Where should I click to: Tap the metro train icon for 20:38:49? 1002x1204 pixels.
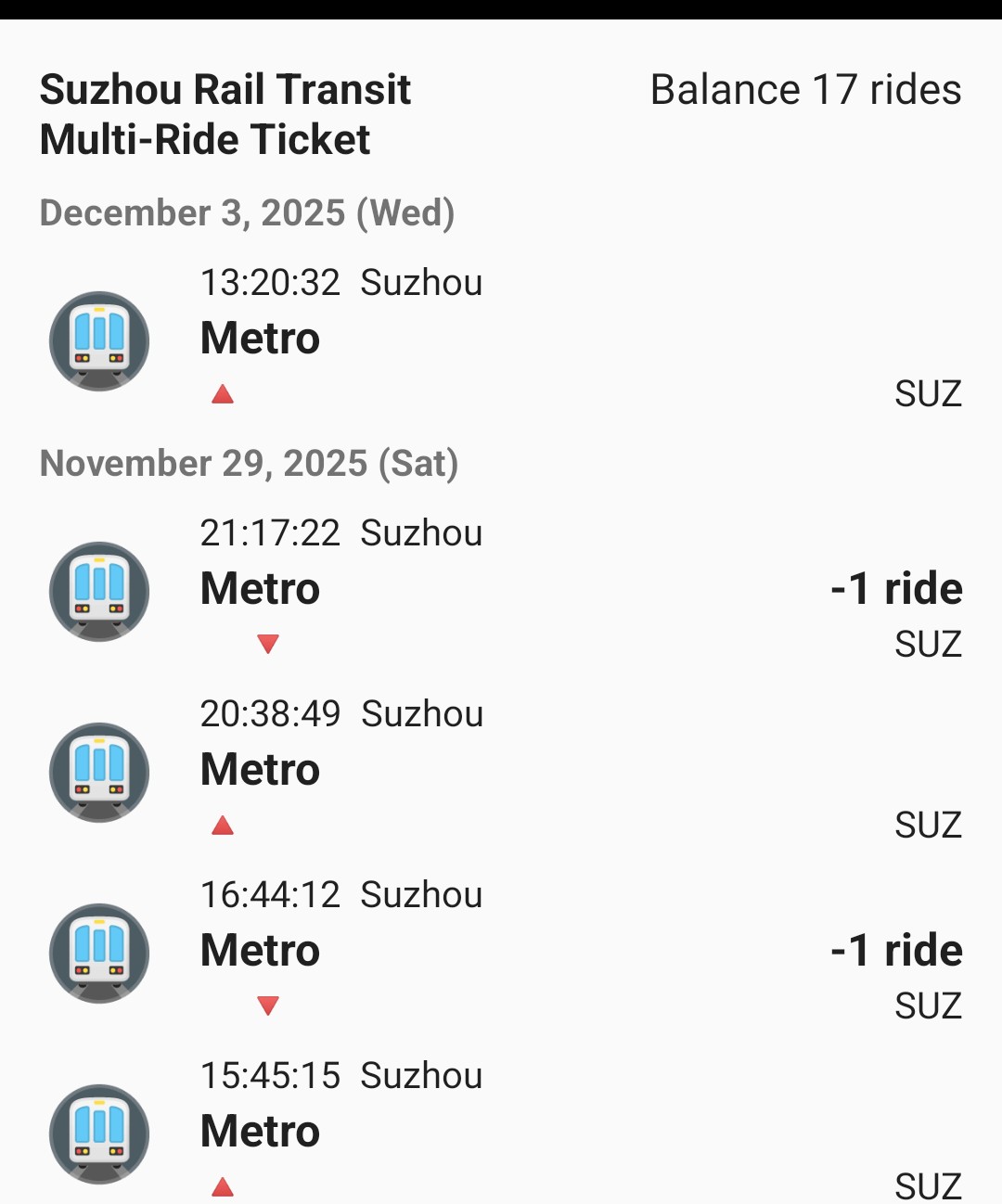pyautogui.click(x=99, y=772)
